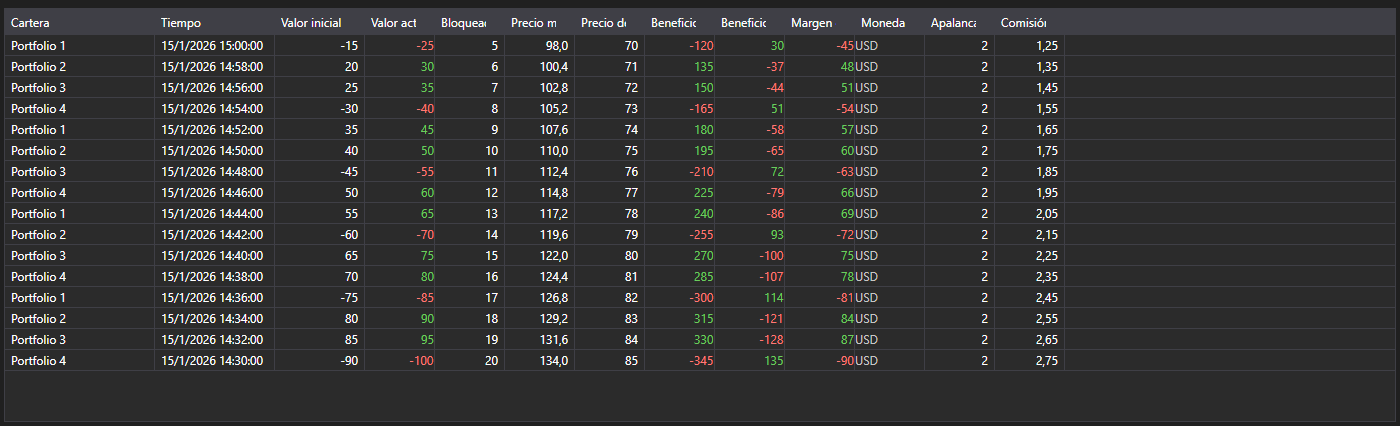Click the price cell 98,0
Image resolution: width=1400 pixels, height=426 pixels.
539,46
